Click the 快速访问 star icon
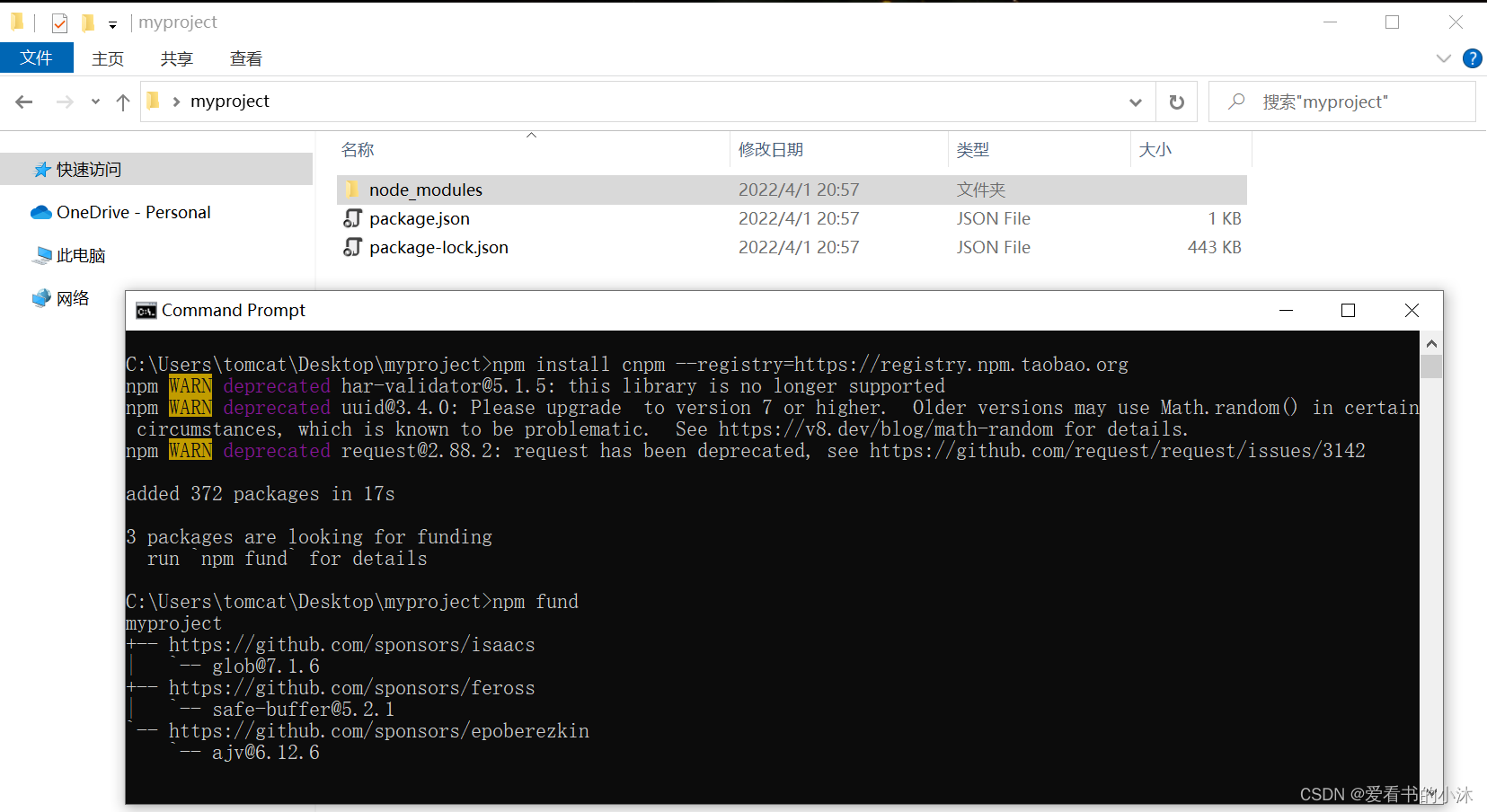Image resolution: width=1487 pixels, height=812 pixels. coord(41,169)
